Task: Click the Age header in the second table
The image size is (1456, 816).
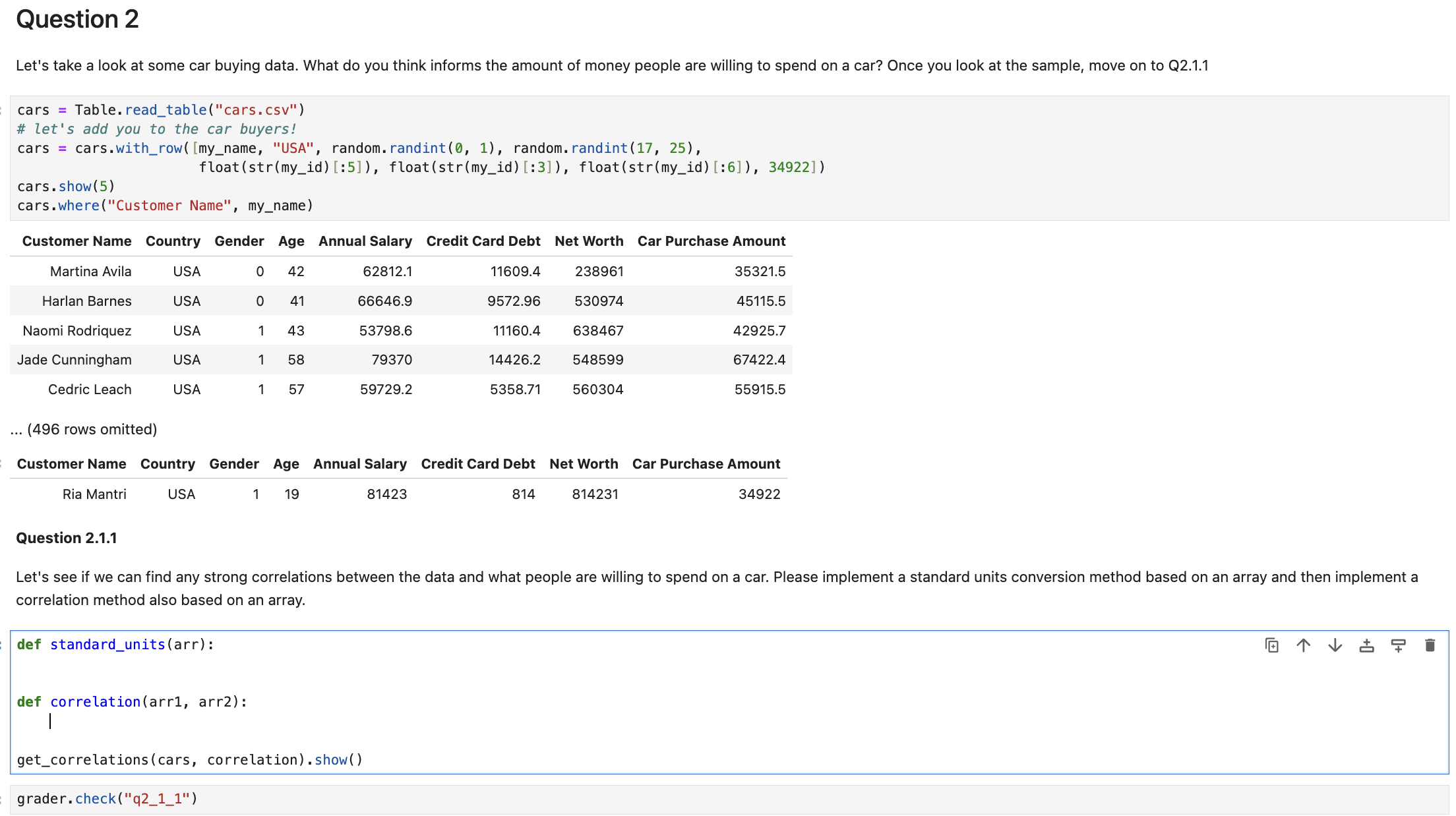Action: tap(286, 464)
